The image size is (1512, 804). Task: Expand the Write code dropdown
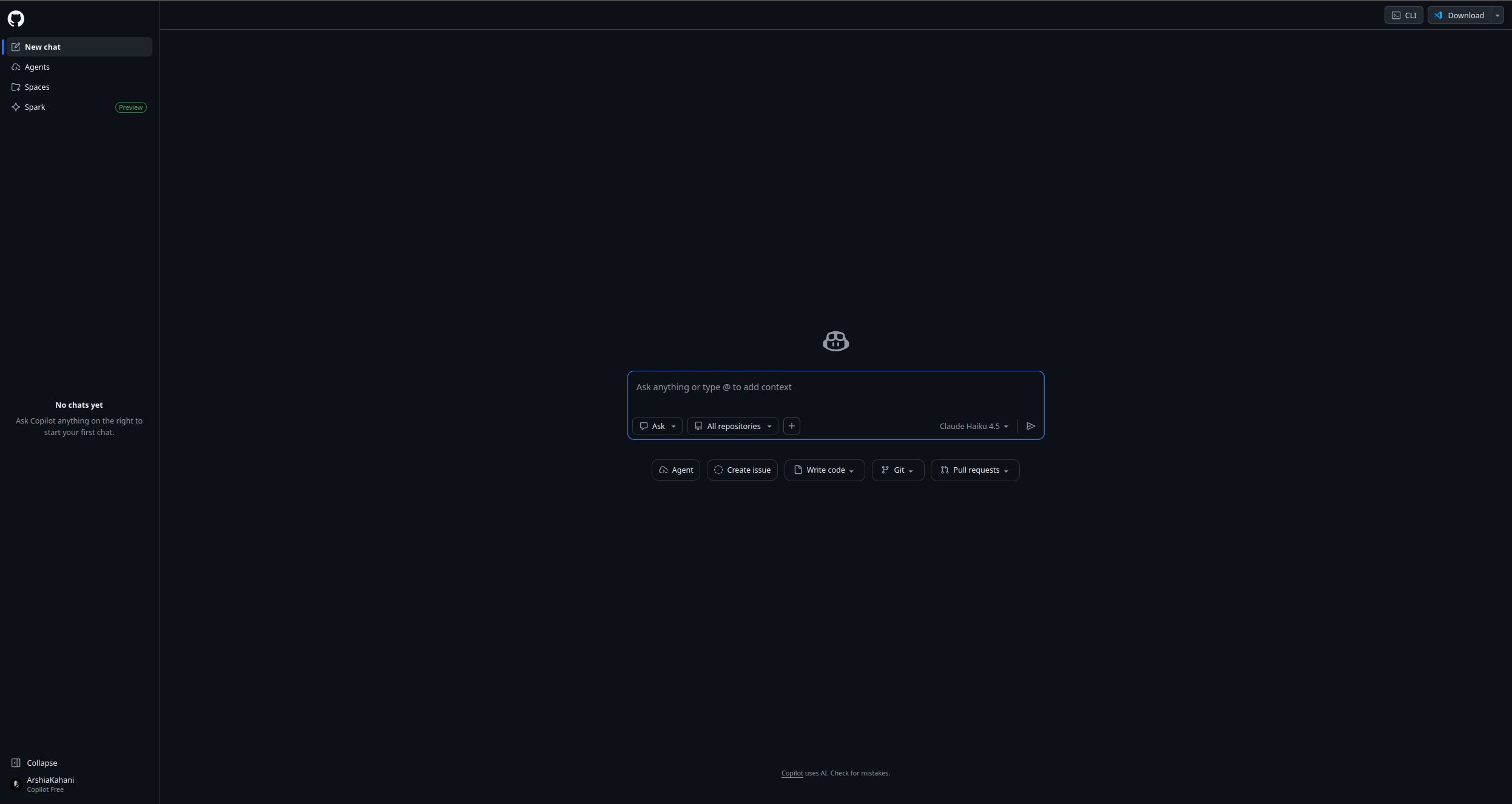[825, 470]
